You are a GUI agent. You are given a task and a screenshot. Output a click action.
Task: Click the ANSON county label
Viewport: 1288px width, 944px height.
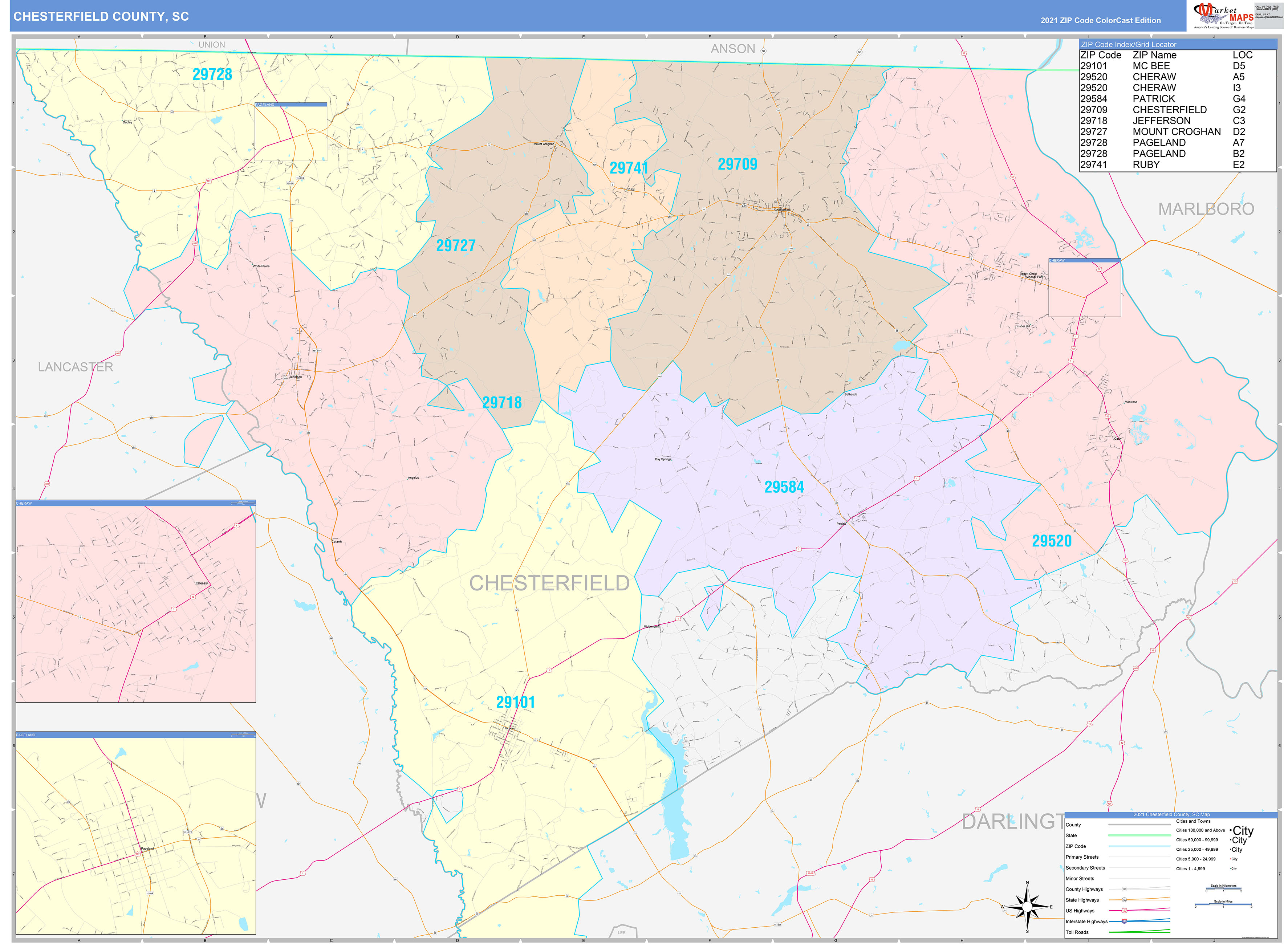tap(732, 49)
